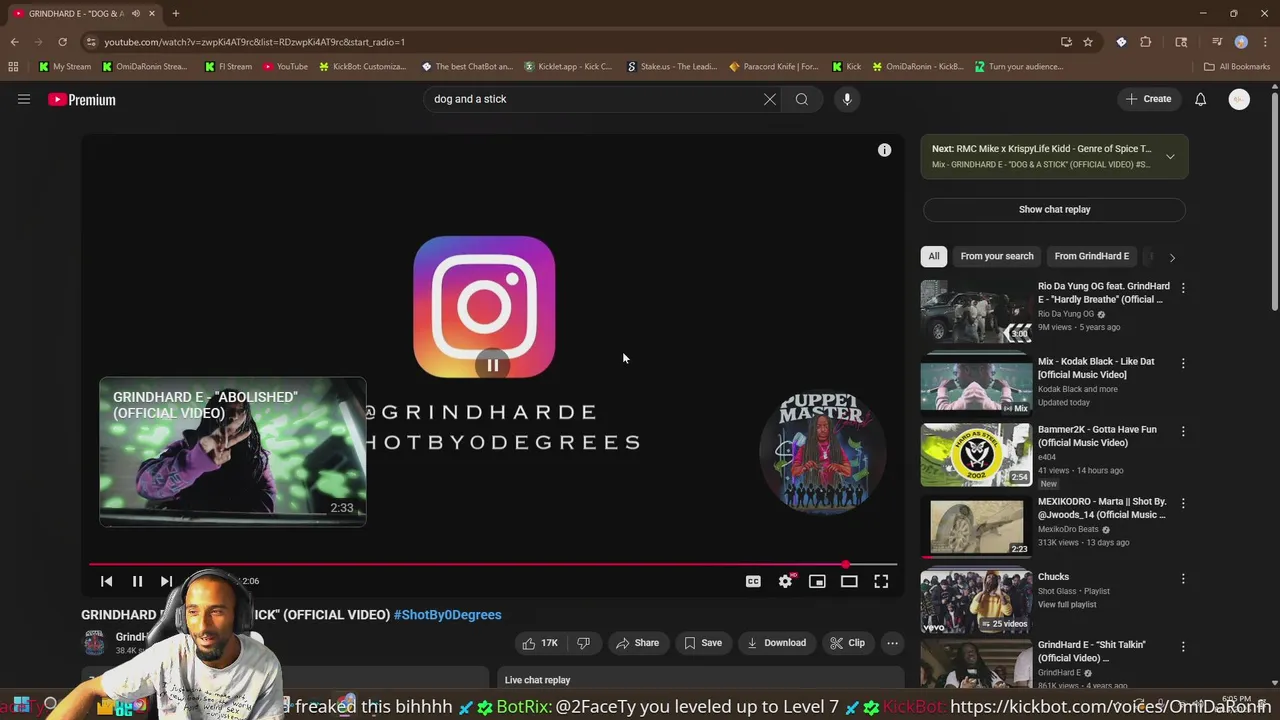
Task: Start voice search with microphone
Action: click(847, 99)
